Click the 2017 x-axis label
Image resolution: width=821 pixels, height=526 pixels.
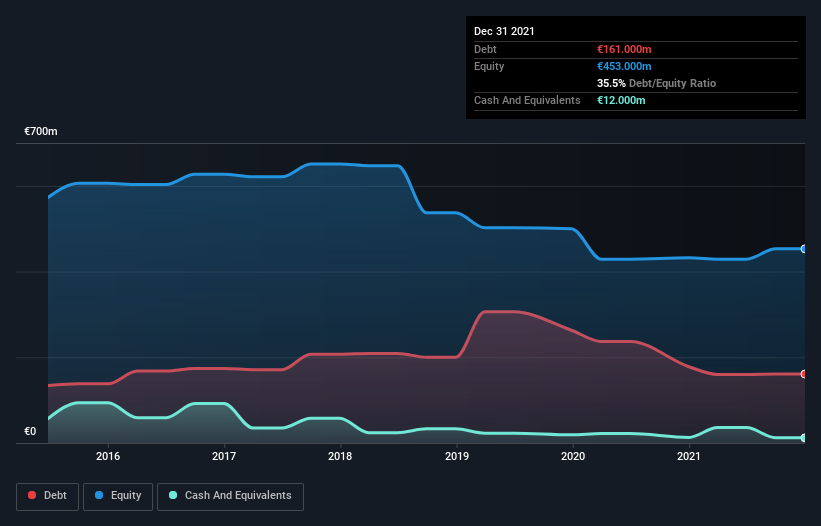pyautogui.click(x=224, y=456)
